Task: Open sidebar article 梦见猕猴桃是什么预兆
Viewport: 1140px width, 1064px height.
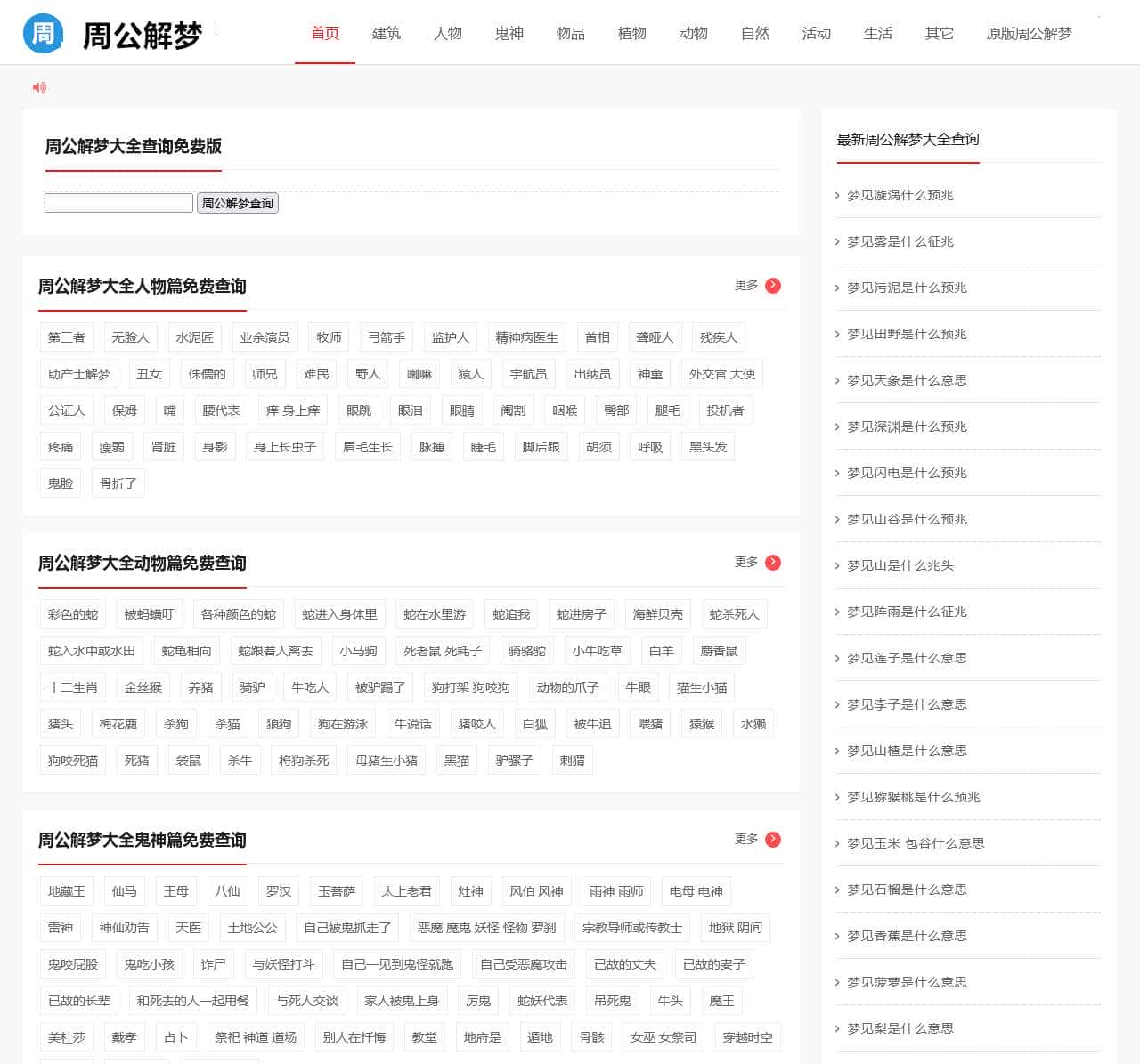Action: [x=913, y=797]
